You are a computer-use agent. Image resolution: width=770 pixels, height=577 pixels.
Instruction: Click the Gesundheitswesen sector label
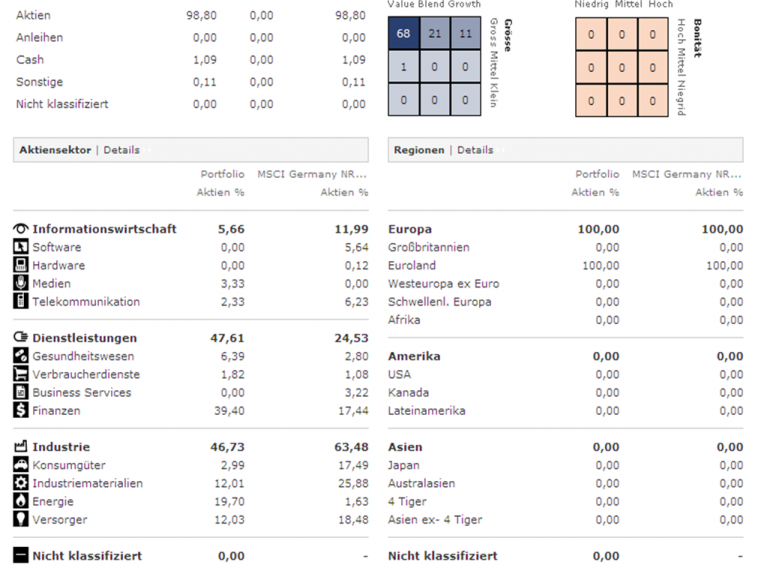(83, 356)
